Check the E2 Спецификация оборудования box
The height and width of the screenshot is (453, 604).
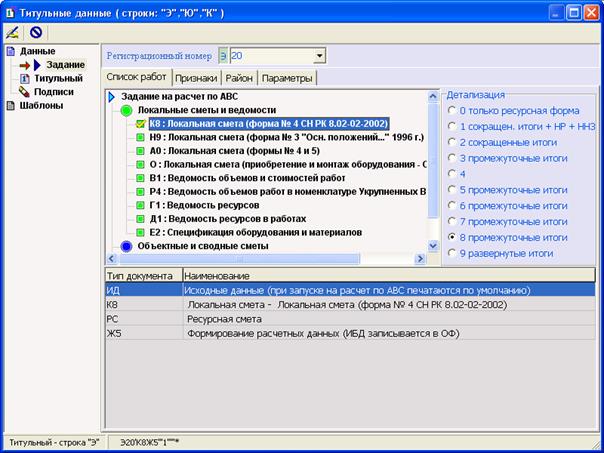tap(140, 233)
